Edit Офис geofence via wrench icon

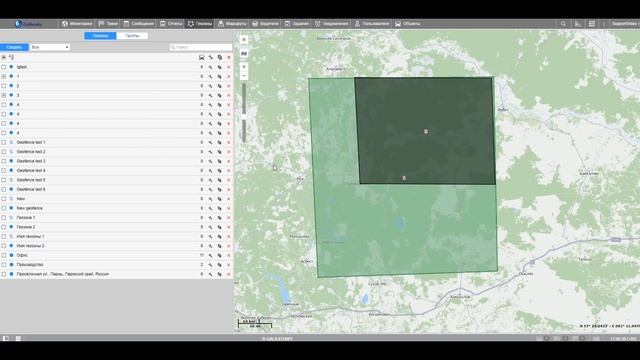pos(211,255)
